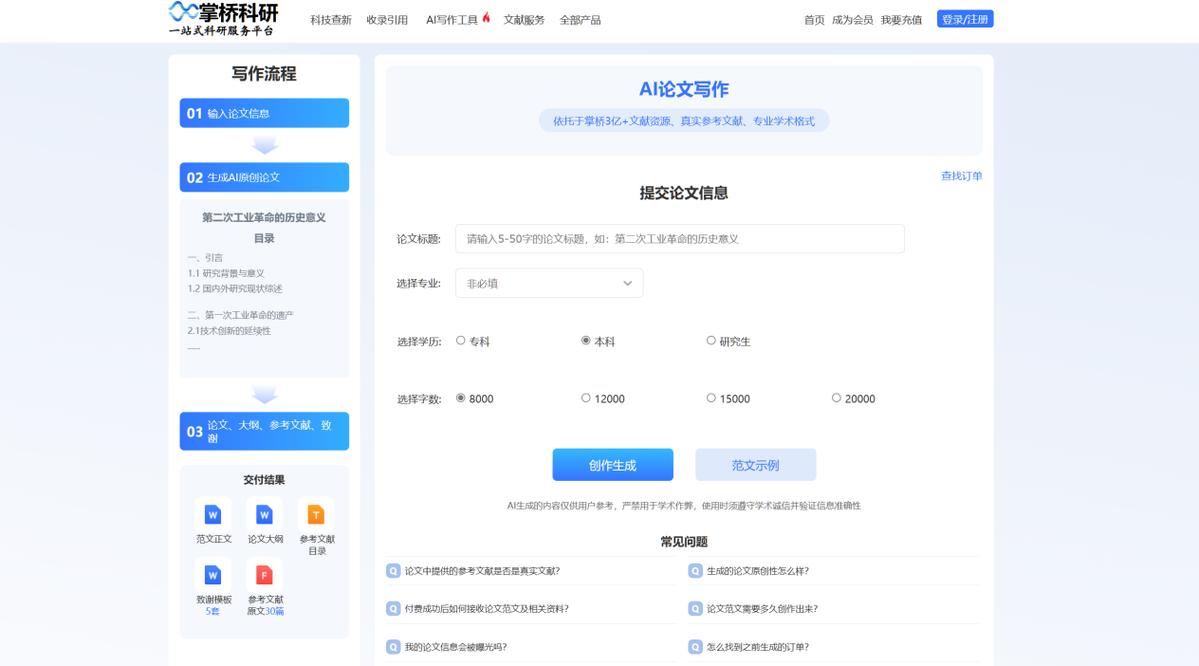Click the 登录/注册 button
The image size is (1199, 666).
click(964, 17)
